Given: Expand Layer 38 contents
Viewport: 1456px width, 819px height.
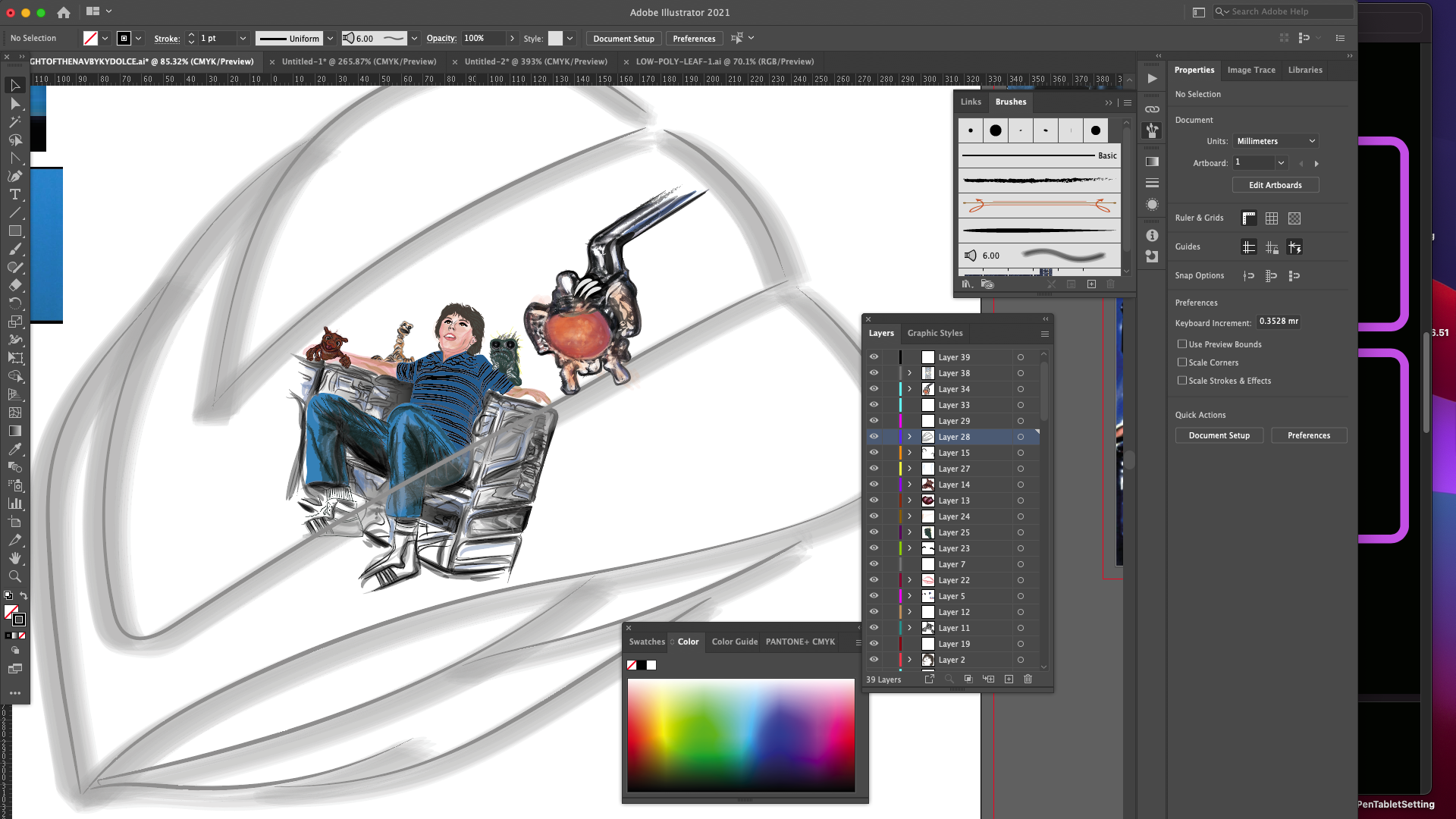Looking at the screenshot, I should pos(909,373).
